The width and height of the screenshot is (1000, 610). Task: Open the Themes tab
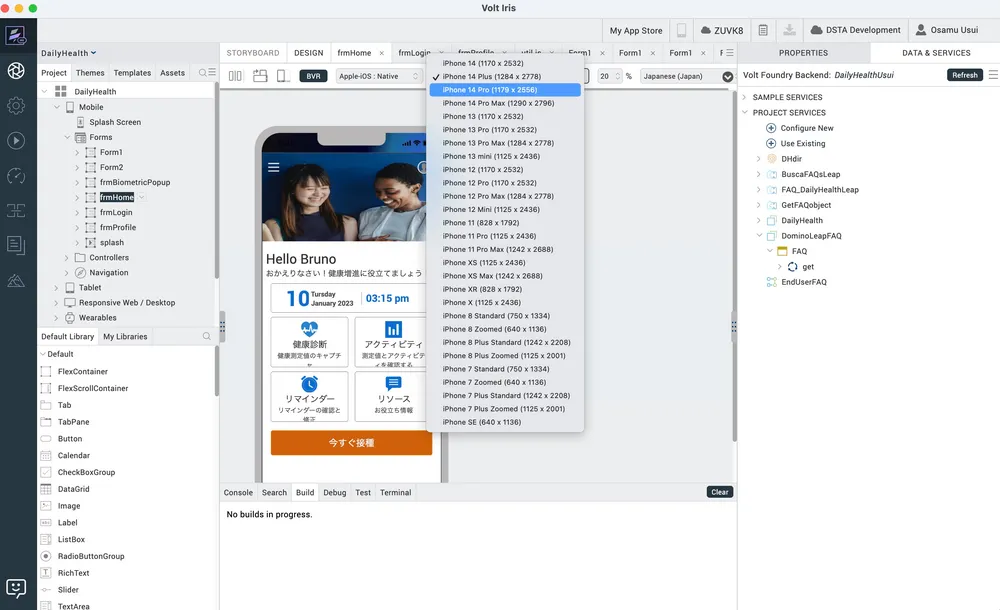(x=90, y=73)
